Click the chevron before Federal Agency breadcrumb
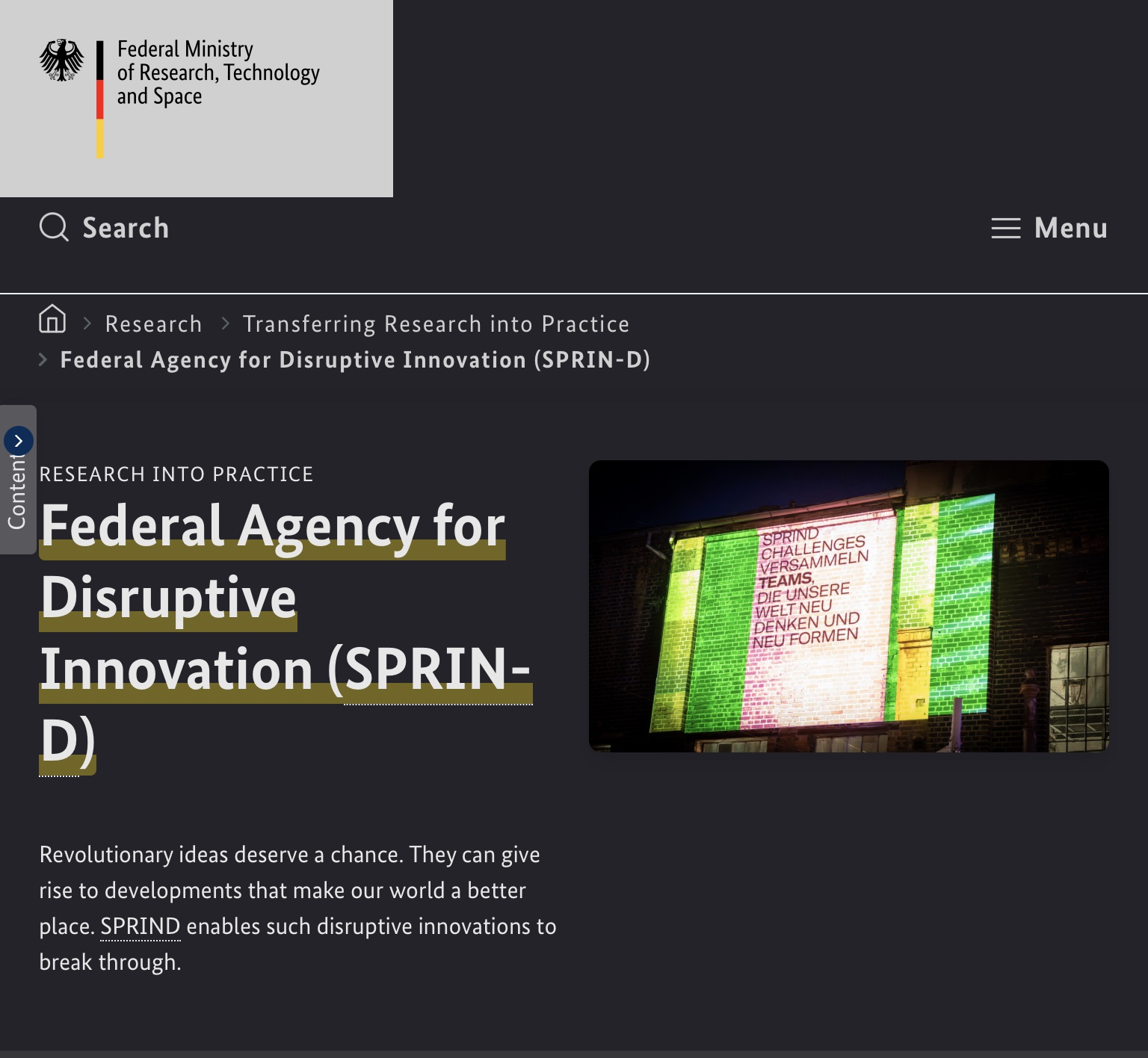The width and height of the screenshot is (1148, 1058). pos(43,359)
